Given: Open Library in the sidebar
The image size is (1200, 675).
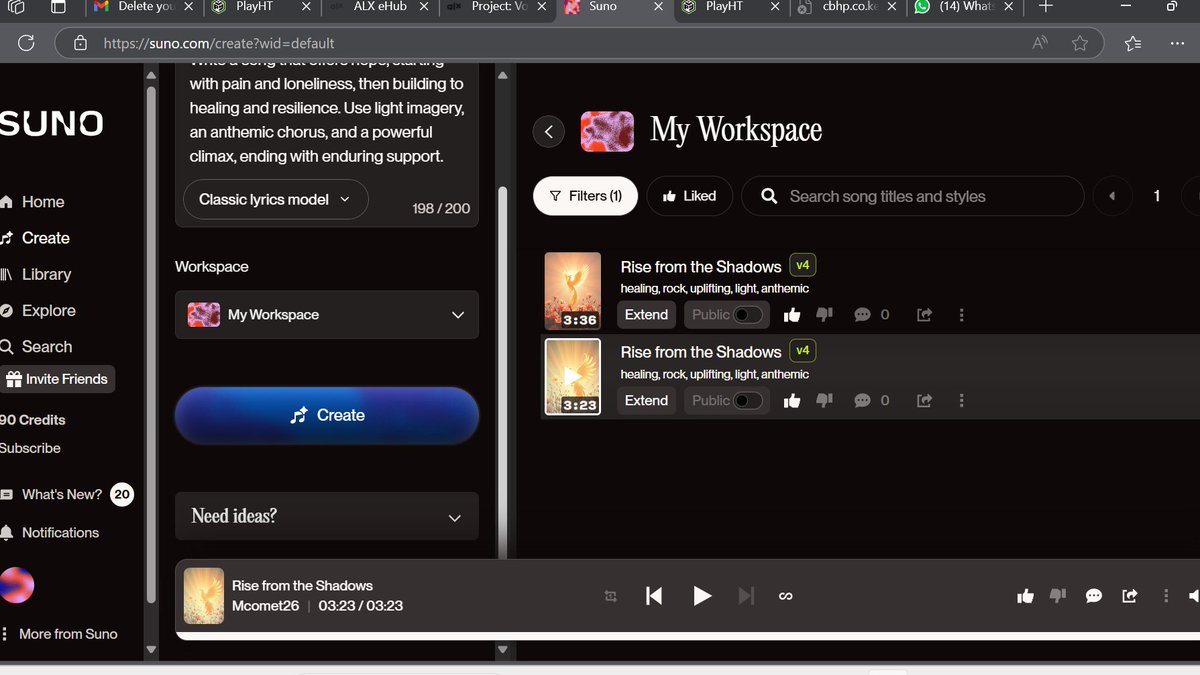Looking at the screenshot, I should pos(36,274).
